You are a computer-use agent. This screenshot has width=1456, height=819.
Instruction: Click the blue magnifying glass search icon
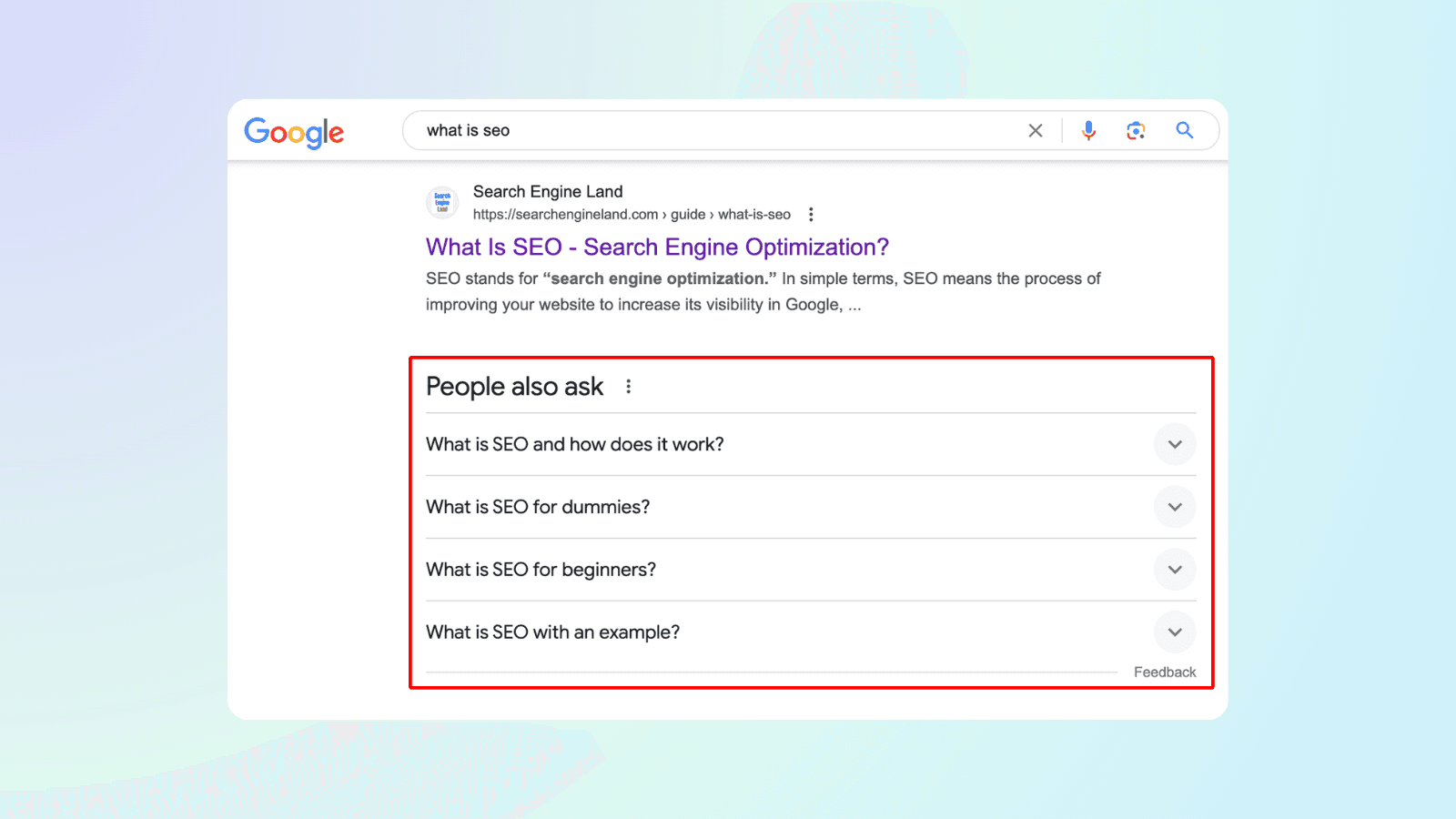1184,130
